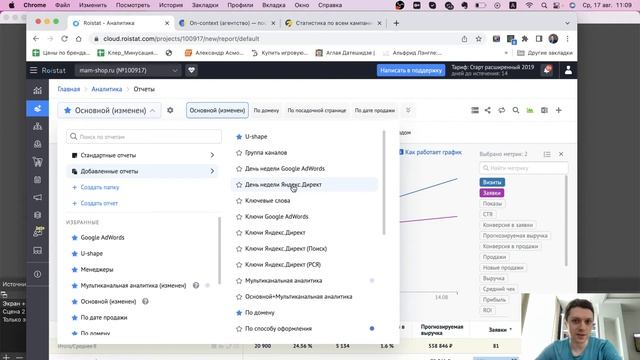Bookmark this page with the star icon
This screenshot has width=640, height=360.
point(478,39)
